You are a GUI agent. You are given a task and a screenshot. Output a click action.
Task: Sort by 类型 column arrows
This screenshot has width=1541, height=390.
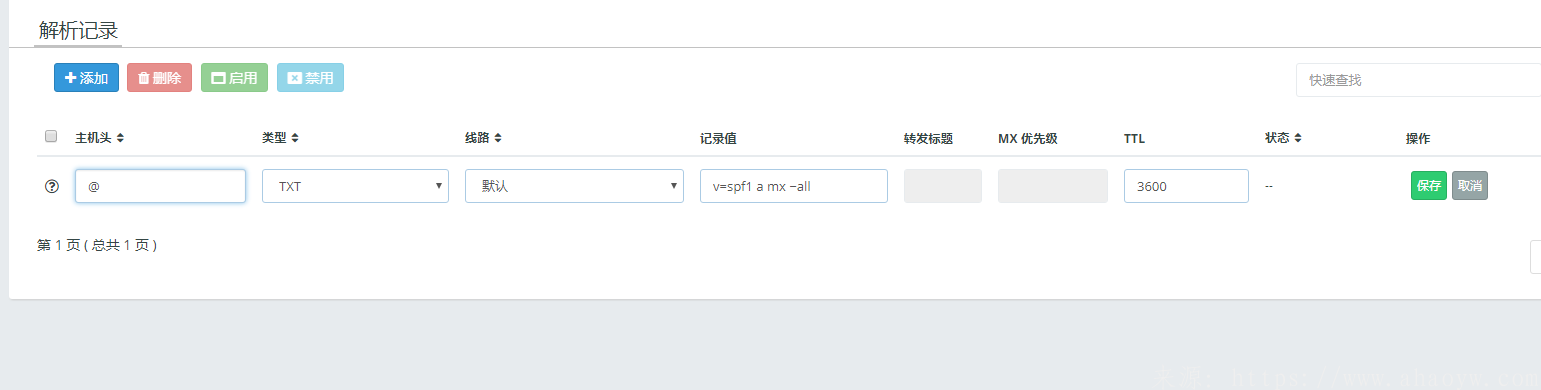295,138
